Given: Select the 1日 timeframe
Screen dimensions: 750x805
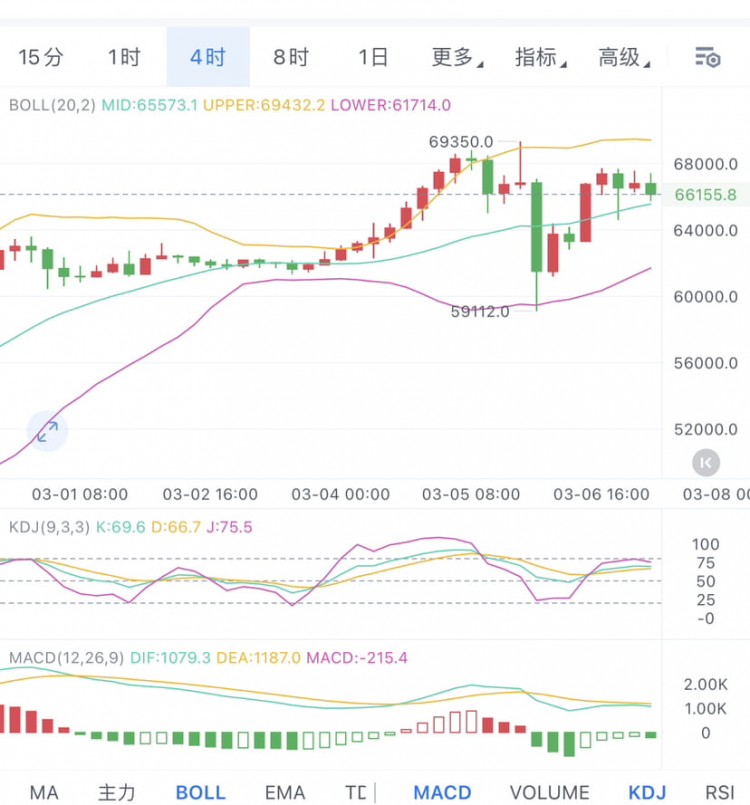Looking at the screenshot, I should (x=373, y=57).
